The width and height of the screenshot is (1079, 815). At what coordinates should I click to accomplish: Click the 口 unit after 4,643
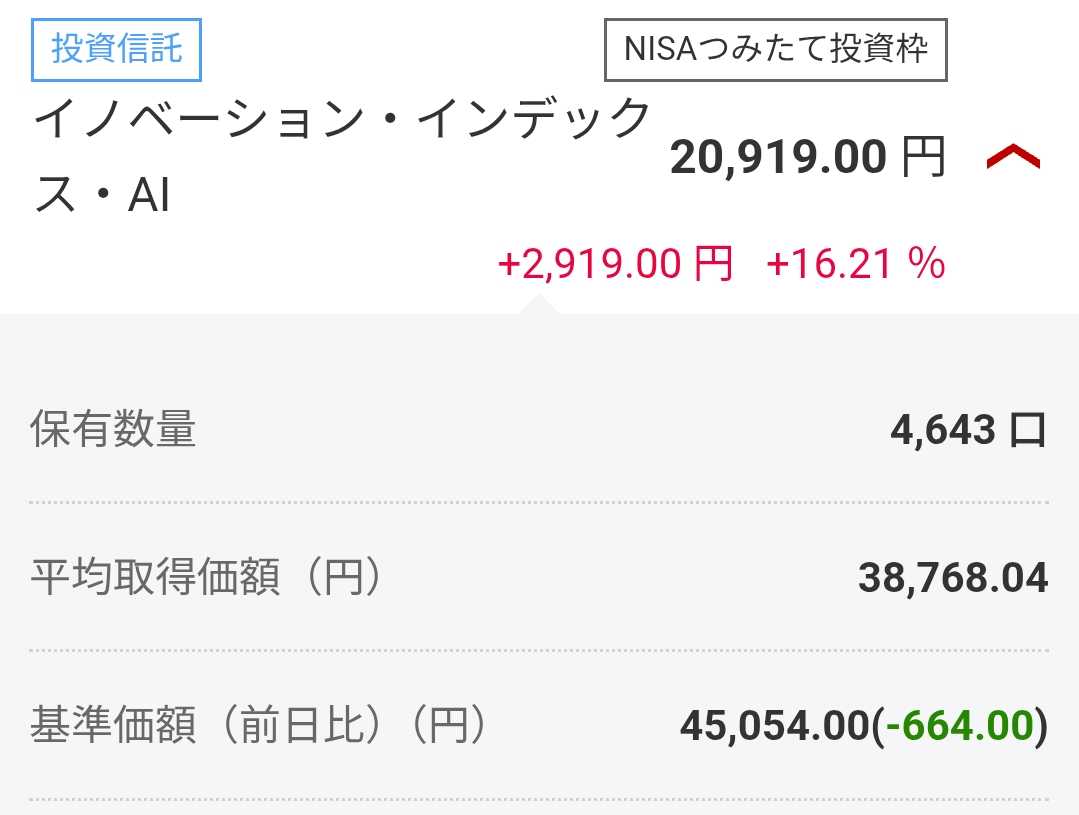tap(1028, 430)
